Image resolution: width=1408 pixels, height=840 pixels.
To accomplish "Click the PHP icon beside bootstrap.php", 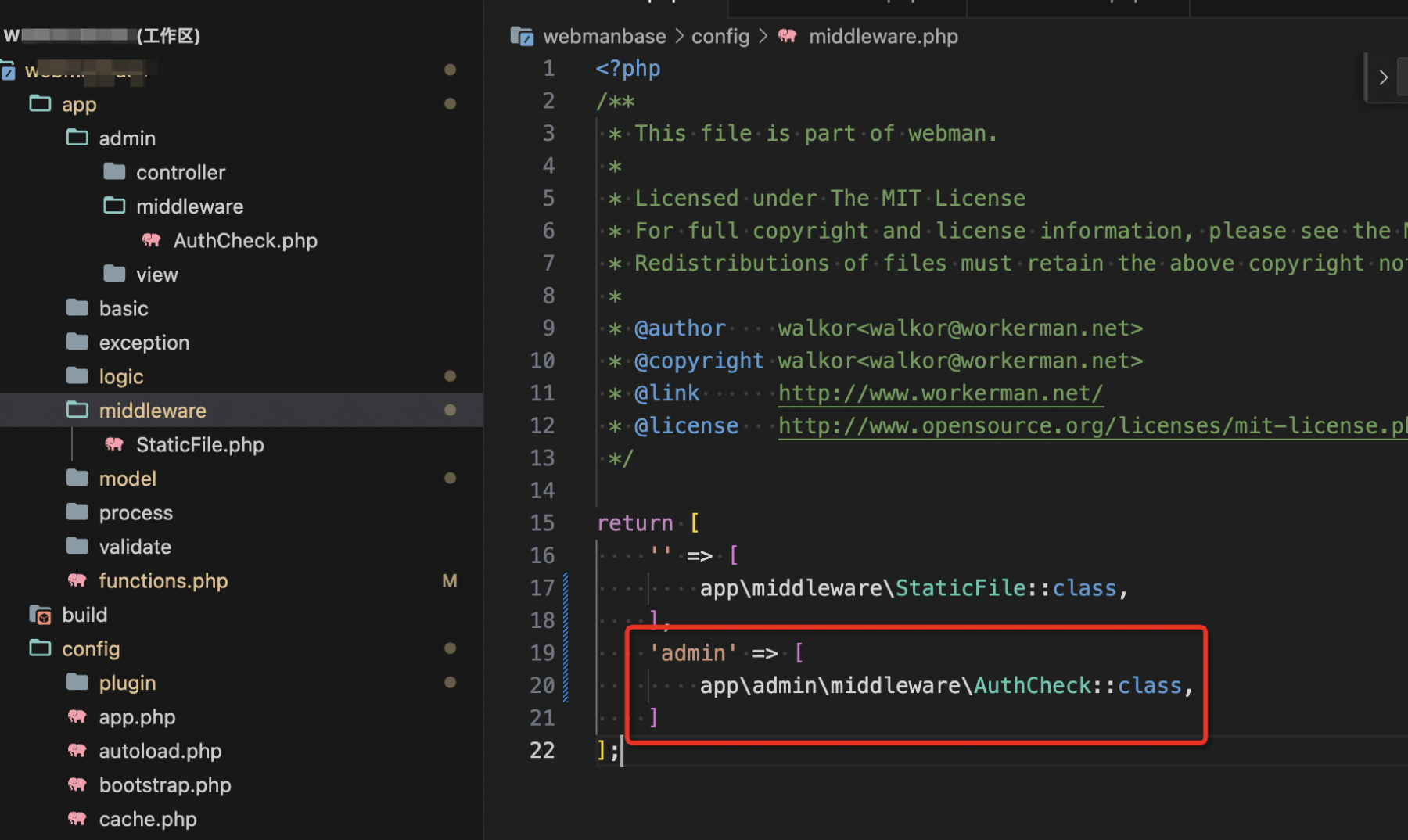I will click(x=77, y=784).
